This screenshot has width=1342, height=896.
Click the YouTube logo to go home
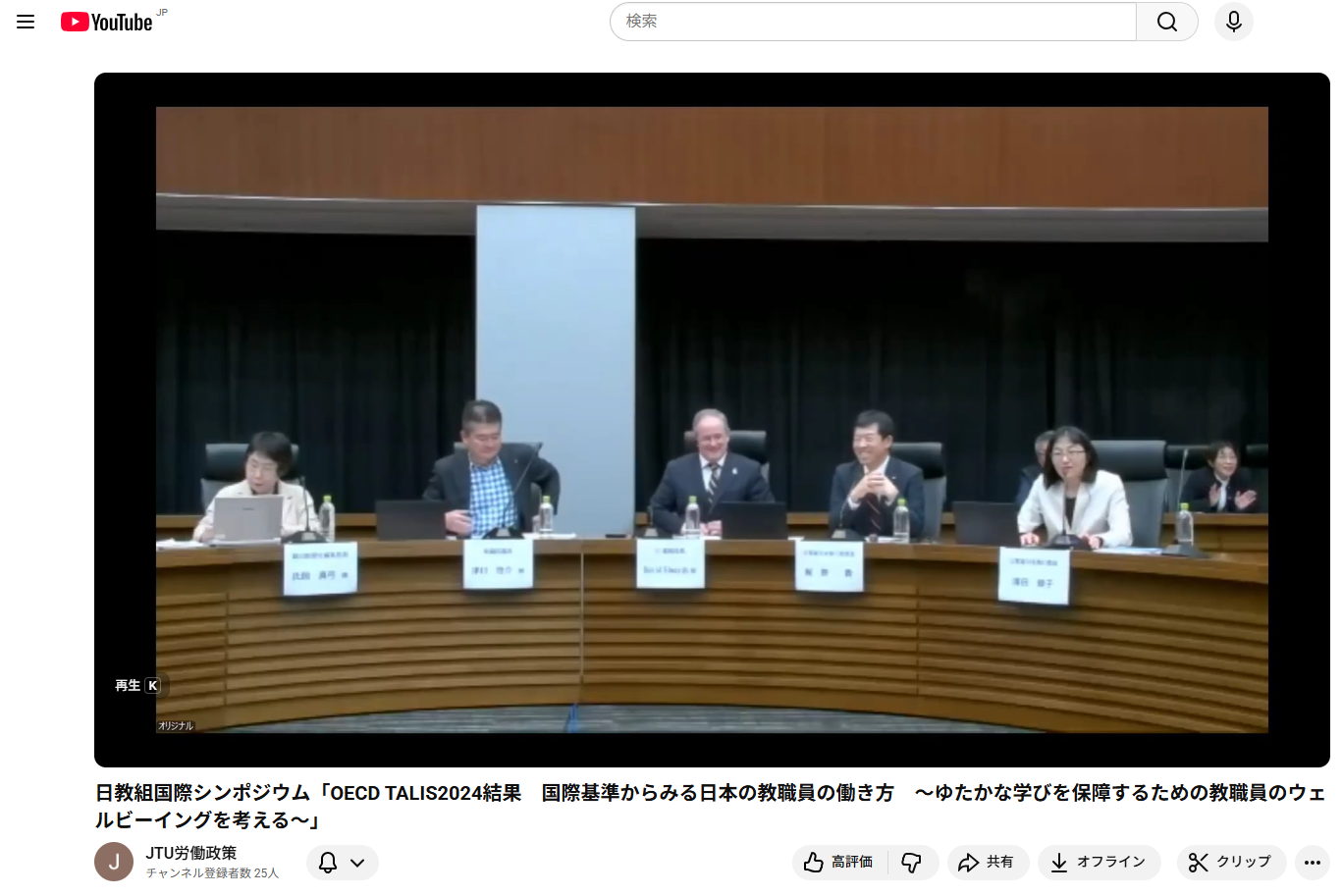[x=107, y=22]
